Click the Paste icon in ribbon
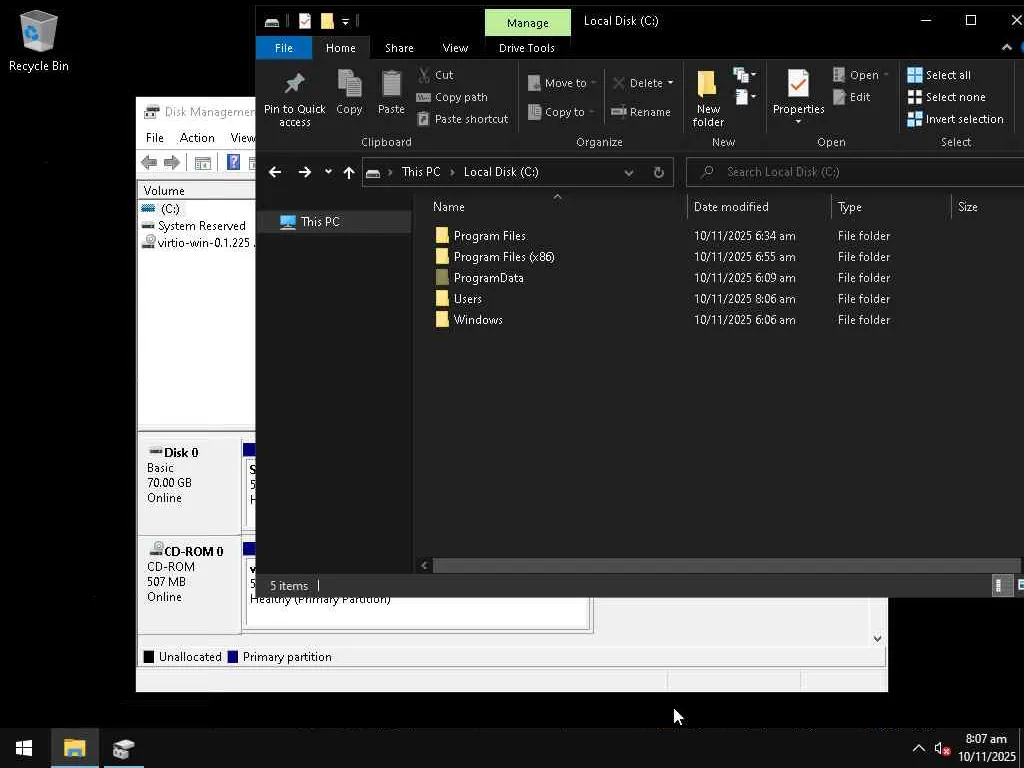 click(x=391, y=92)
